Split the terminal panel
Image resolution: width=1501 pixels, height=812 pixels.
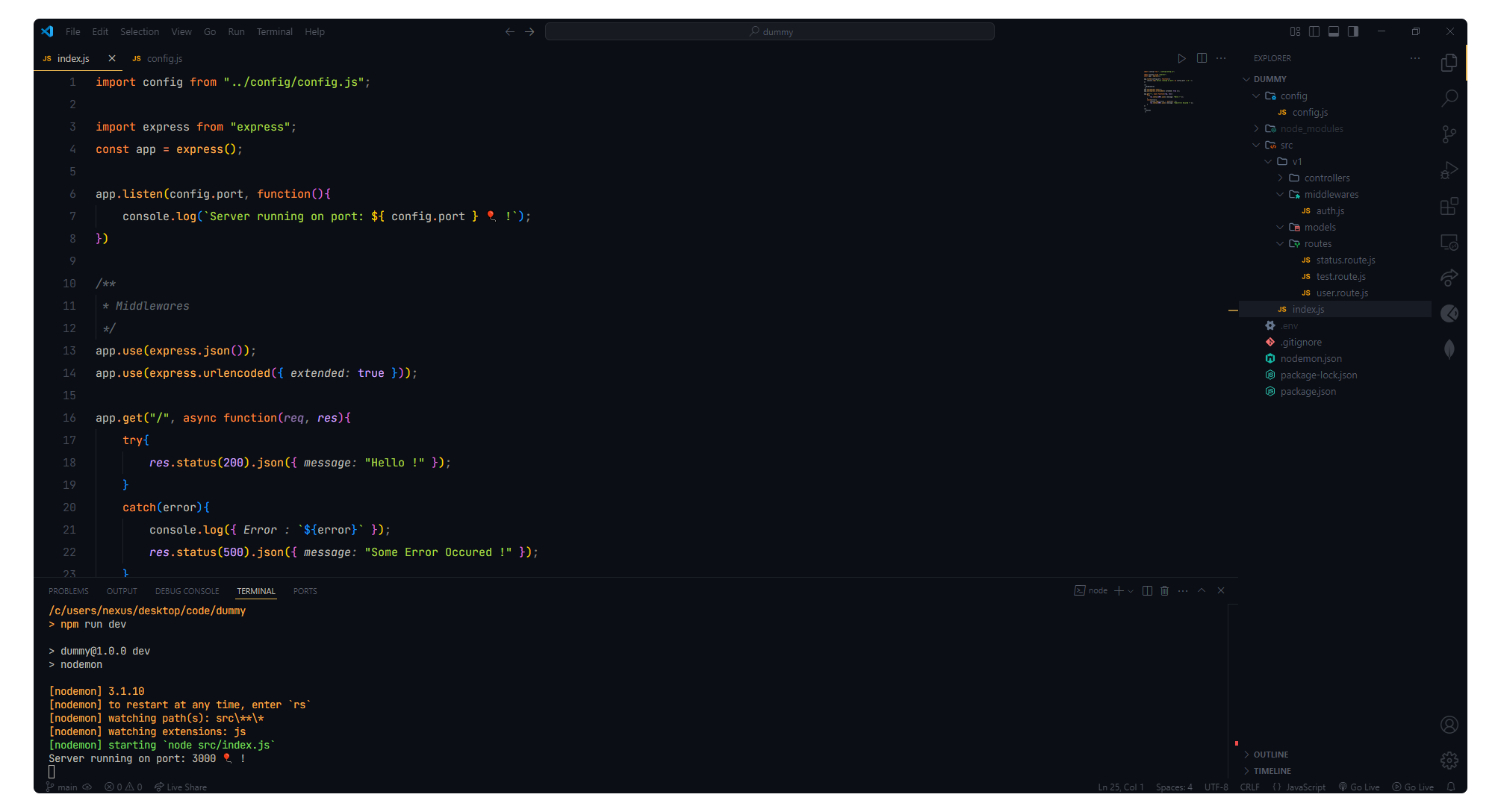tap(1147, 591)
